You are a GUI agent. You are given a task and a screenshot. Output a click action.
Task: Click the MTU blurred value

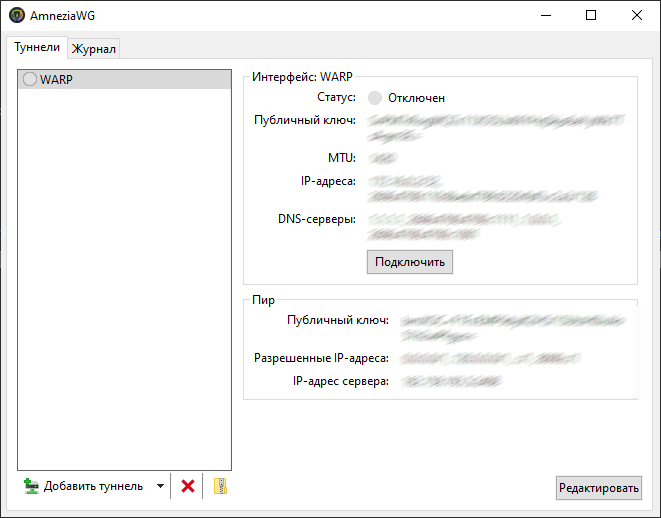click(382, 158)
